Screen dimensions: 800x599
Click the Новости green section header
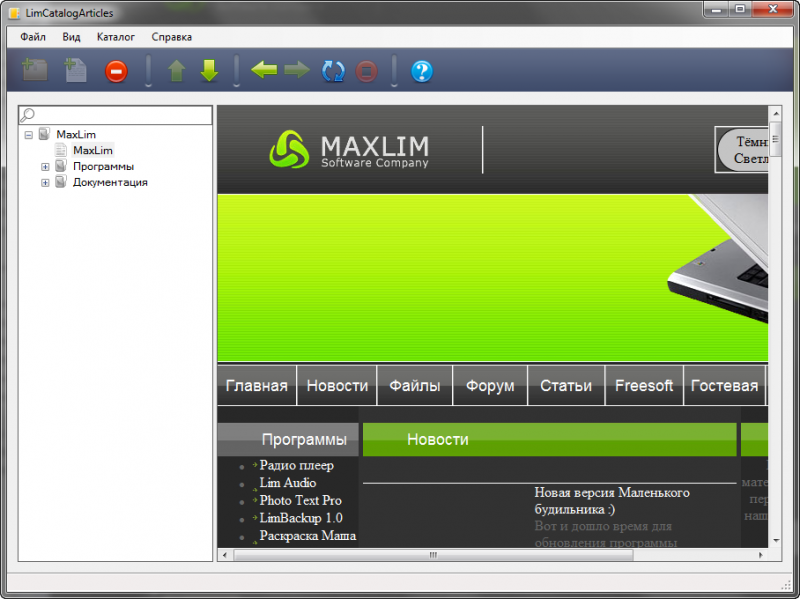point(549,439)
